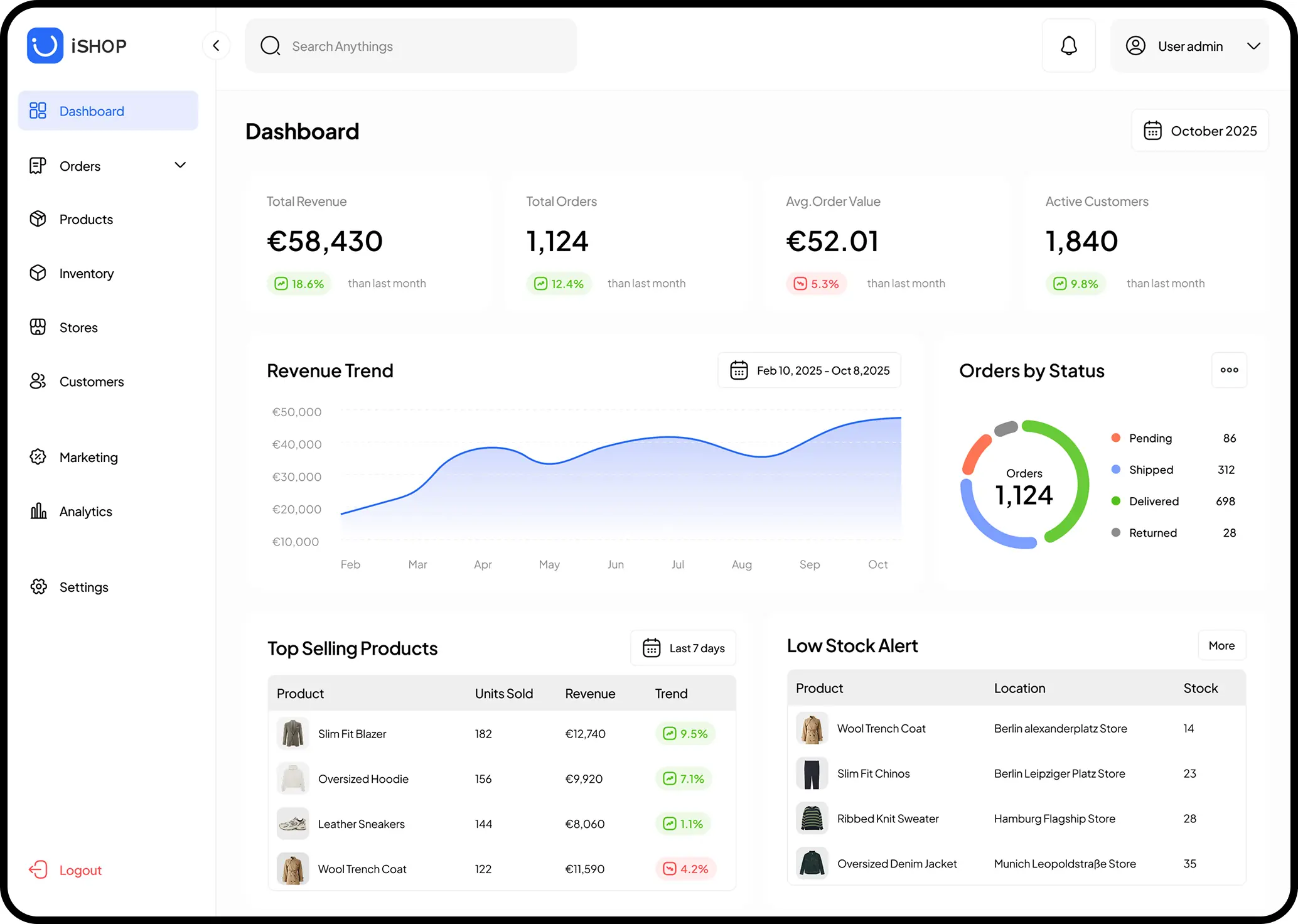Click the Analytics bar chart icon
The height and width of the screenshot is (924, 1298).
click(x=38, y=511)
